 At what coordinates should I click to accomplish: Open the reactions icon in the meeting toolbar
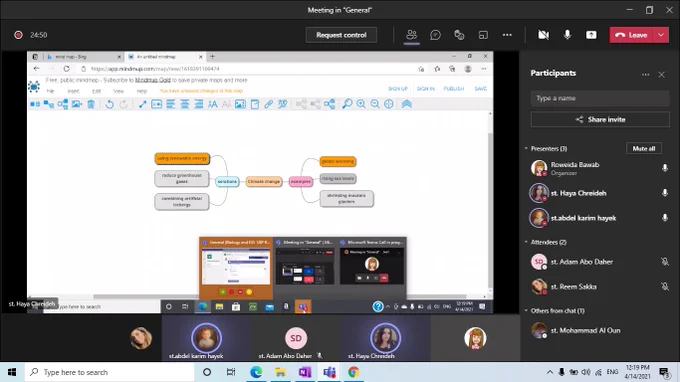pos(459,35)
